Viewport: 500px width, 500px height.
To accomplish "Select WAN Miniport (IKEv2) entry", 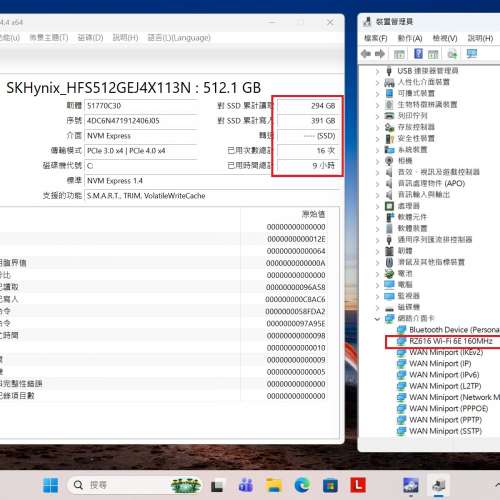I will 446,352.
